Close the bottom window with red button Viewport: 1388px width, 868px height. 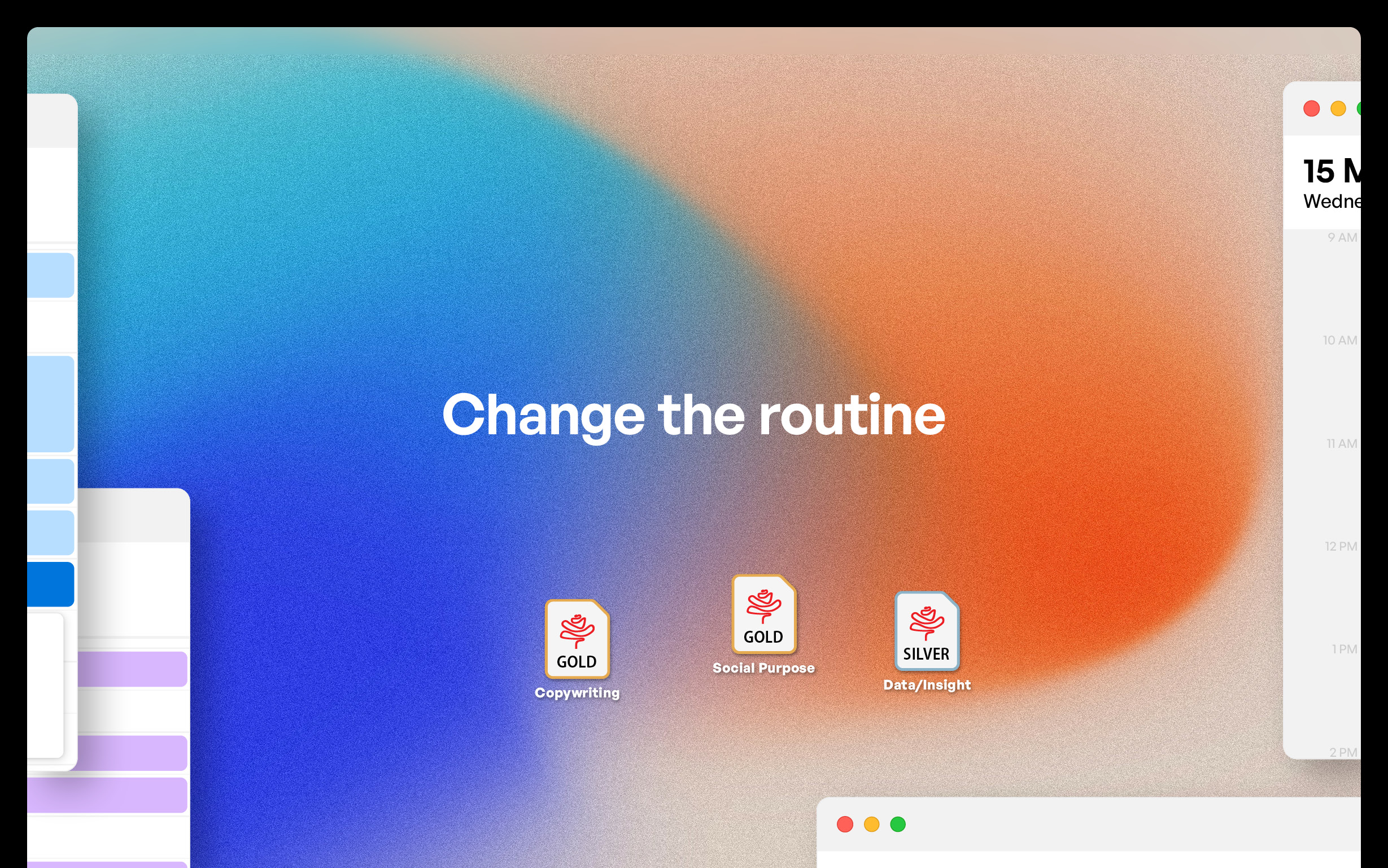pos(845,825)
